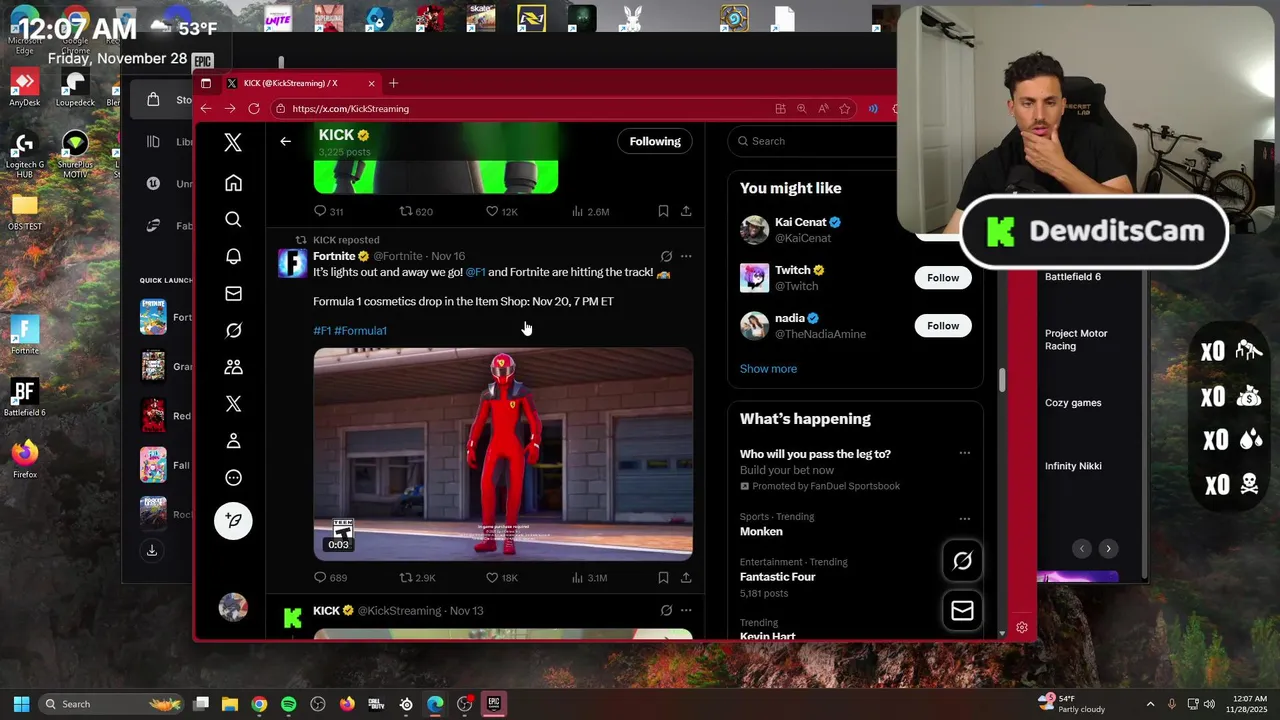Open Grok icon in X sidebar
Image resolution: width=1280 pixels, height=720 pixels.
coord(233,330)
